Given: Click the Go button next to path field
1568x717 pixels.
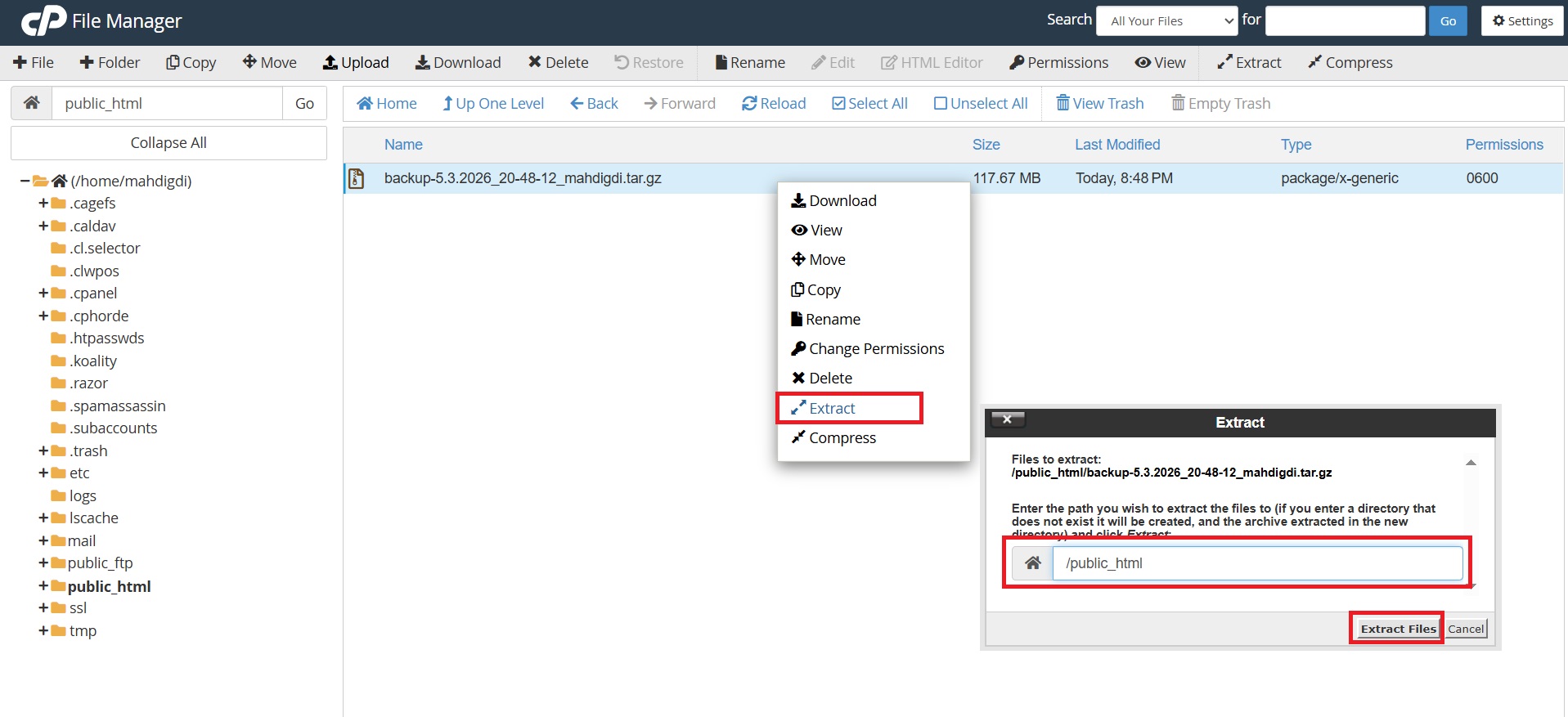Looking at the screenshot, I should tap(304, 103).
